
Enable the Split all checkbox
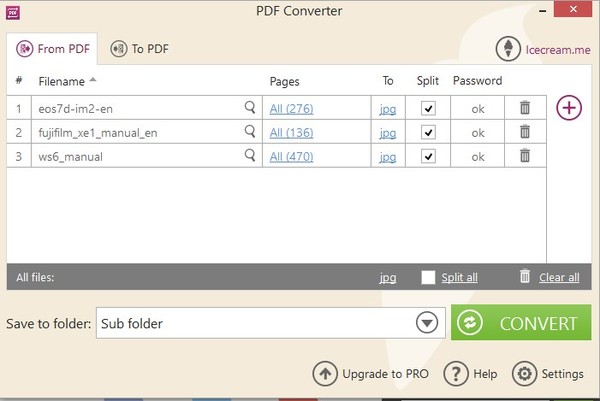pyautogui.click(x=429, y=277)
